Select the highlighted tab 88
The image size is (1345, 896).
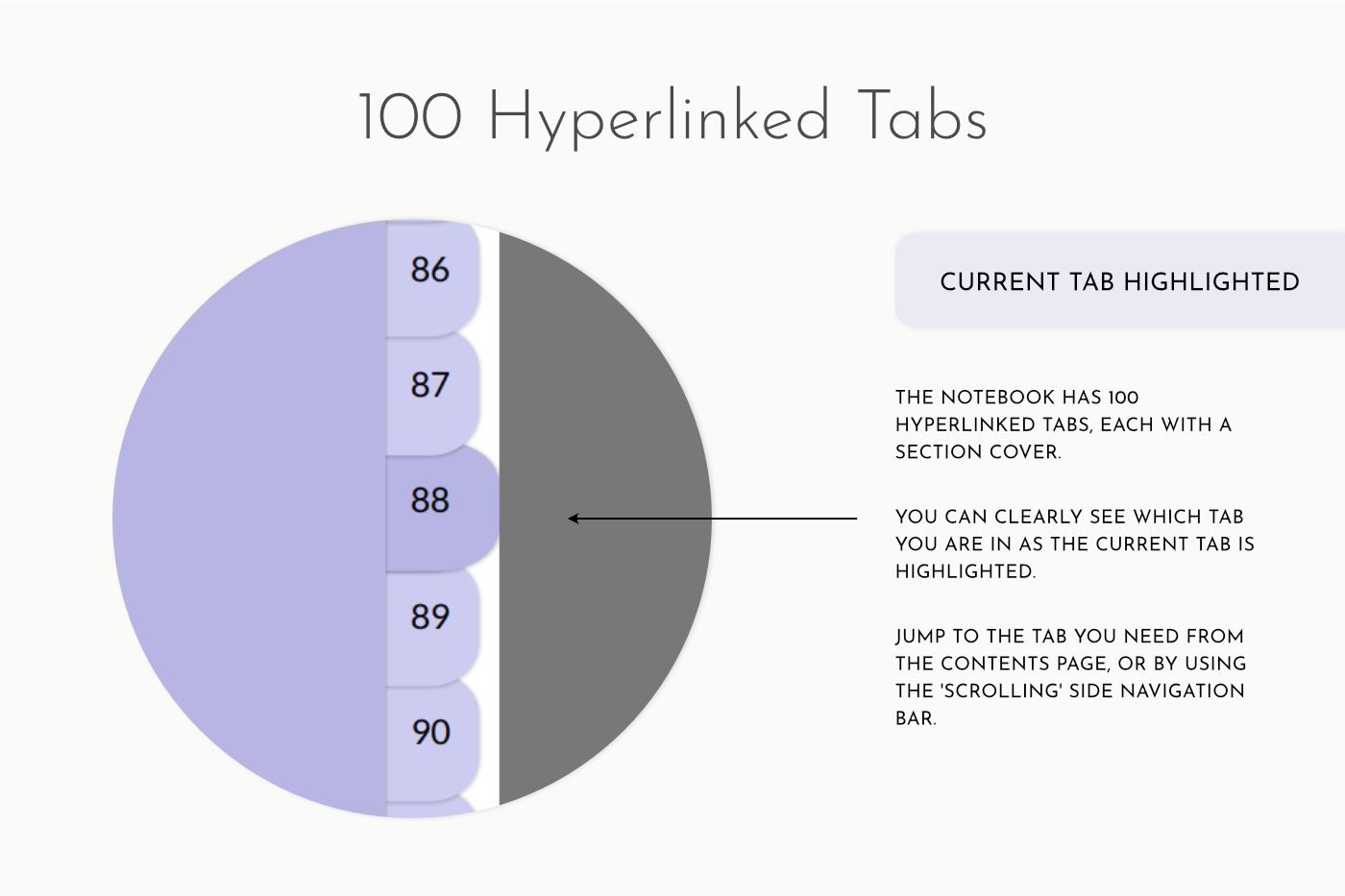pyautogui.click(x=432, y=500)
